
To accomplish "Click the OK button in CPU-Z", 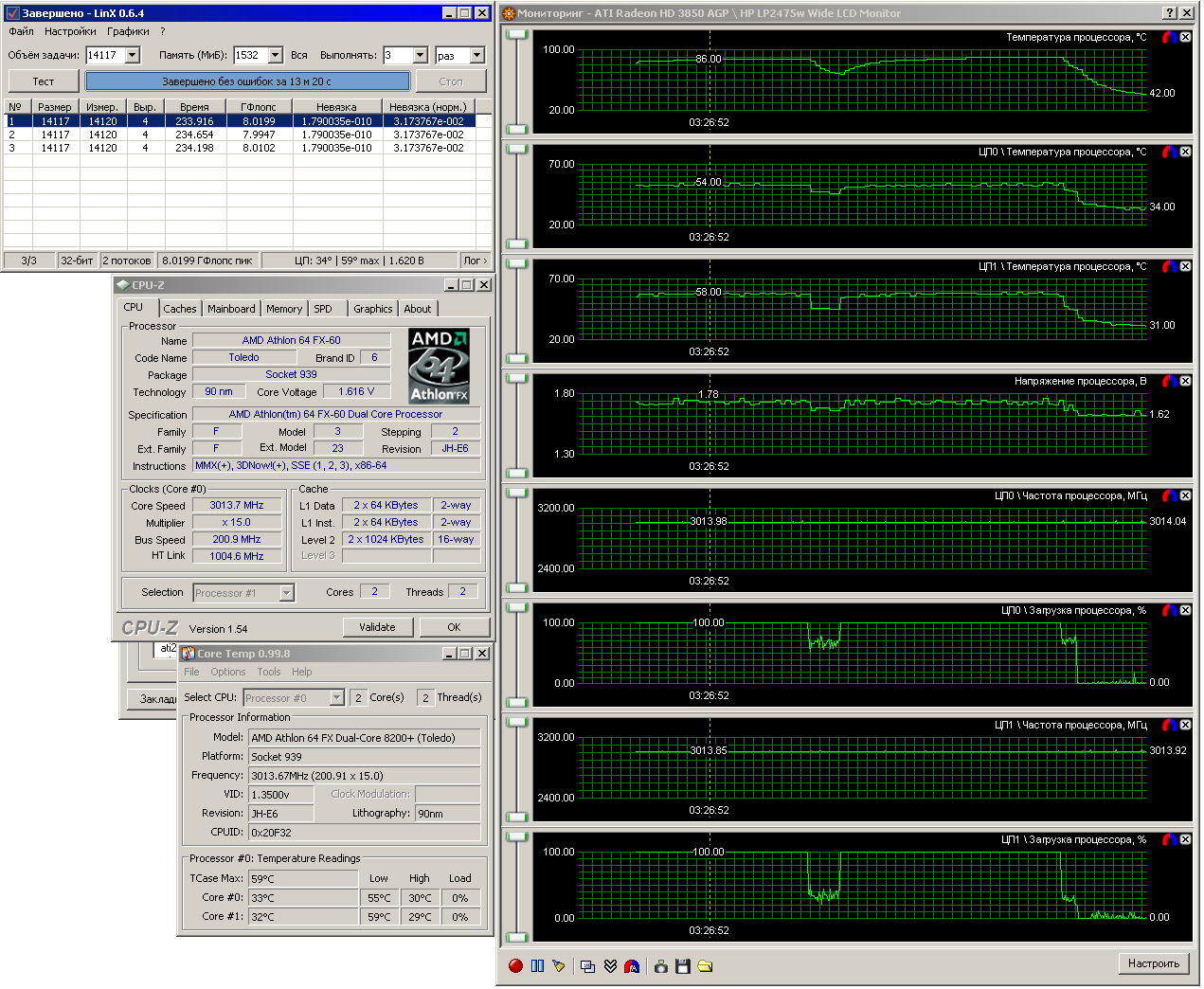I will point(454,627).
